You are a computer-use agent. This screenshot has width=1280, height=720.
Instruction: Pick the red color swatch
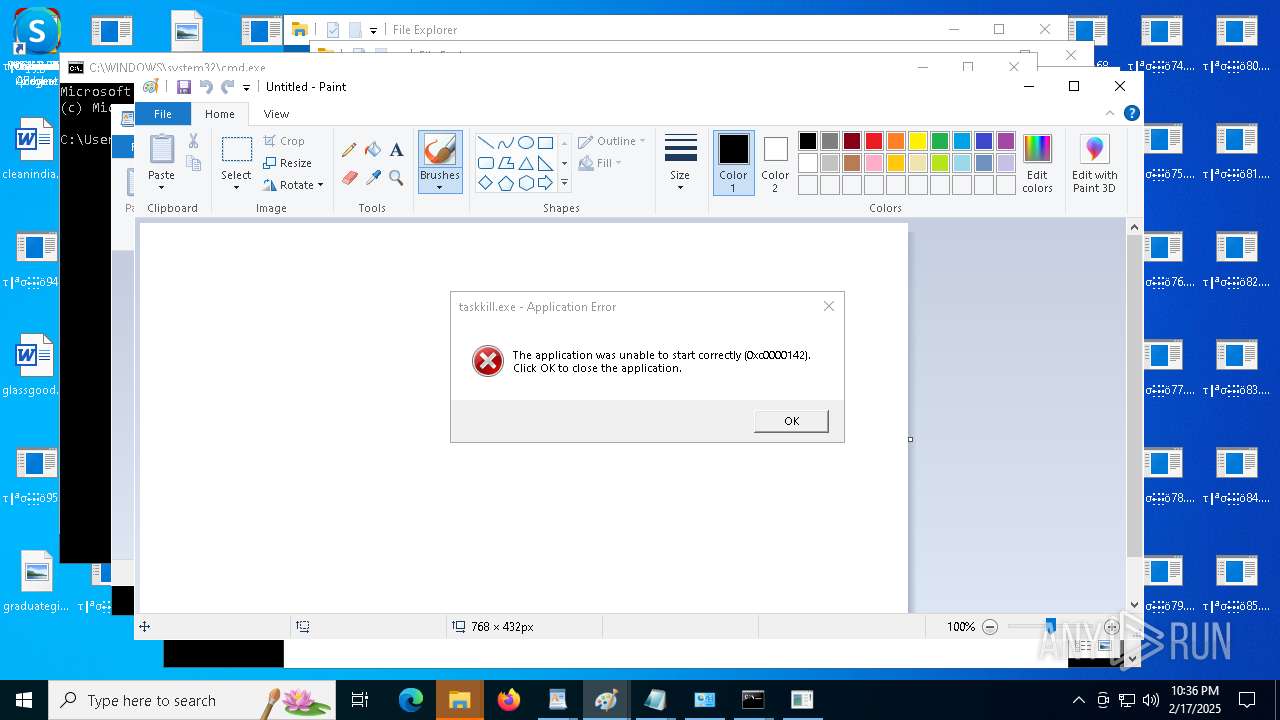(x=874, y=141)
